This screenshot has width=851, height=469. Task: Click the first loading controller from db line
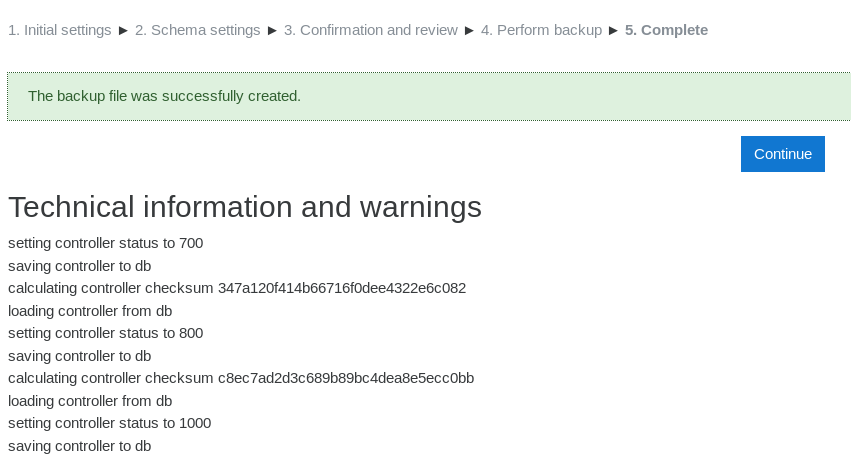pos(90,311)
